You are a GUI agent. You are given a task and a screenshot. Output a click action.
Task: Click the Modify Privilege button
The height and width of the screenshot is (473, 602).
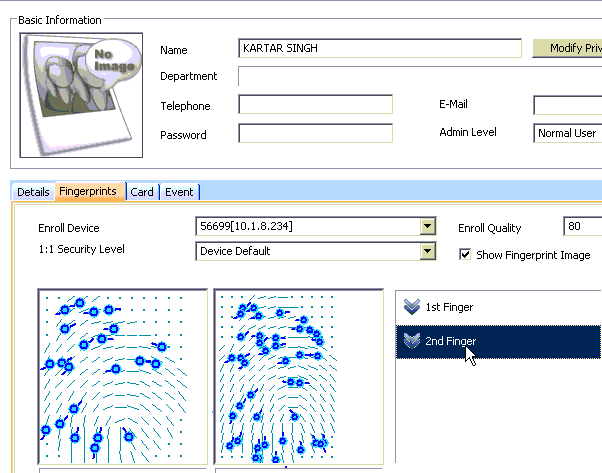point(567,49)
